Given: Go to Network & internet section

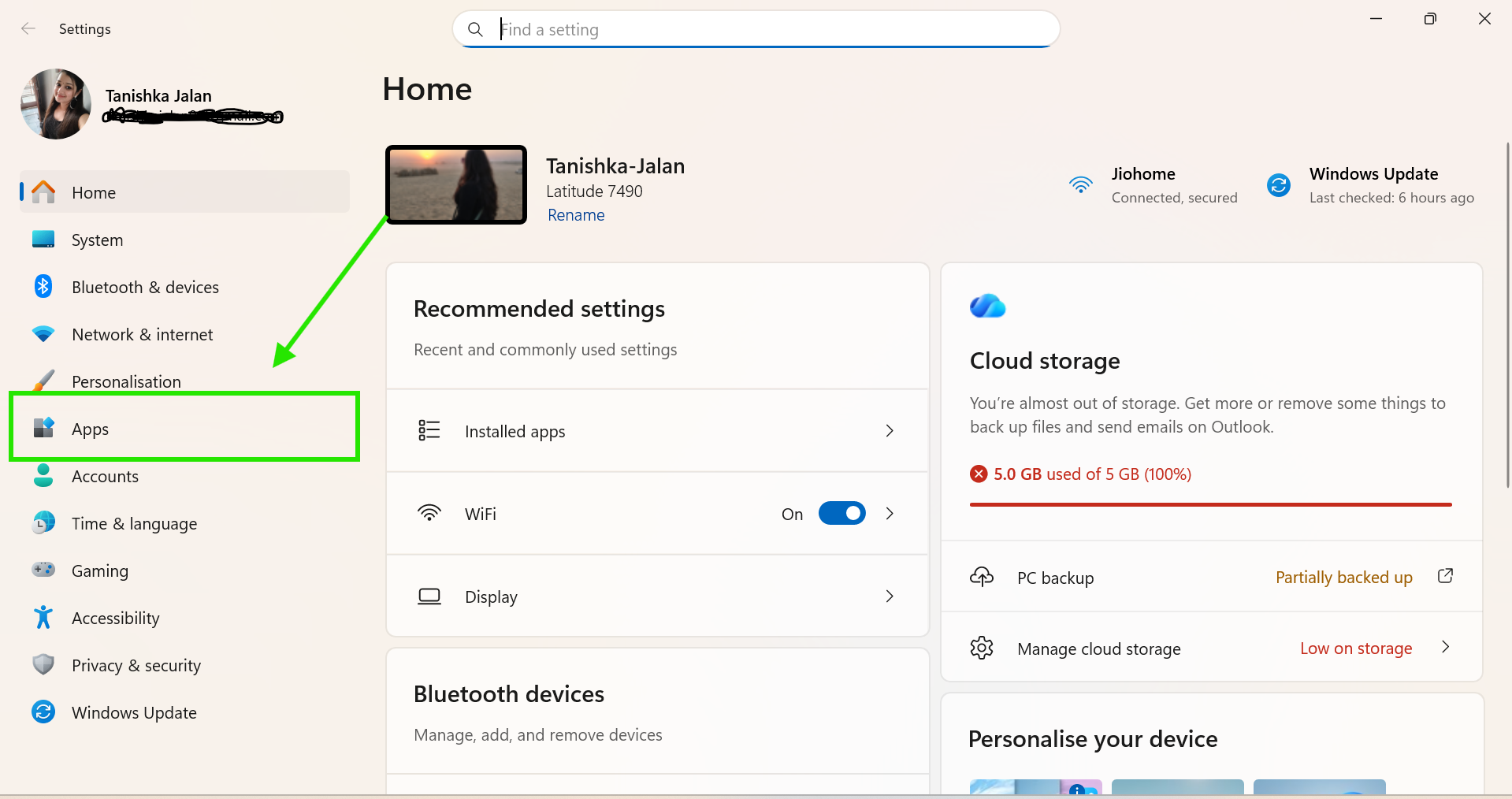Looking at the screenshot, I should [x=184, y=334].
